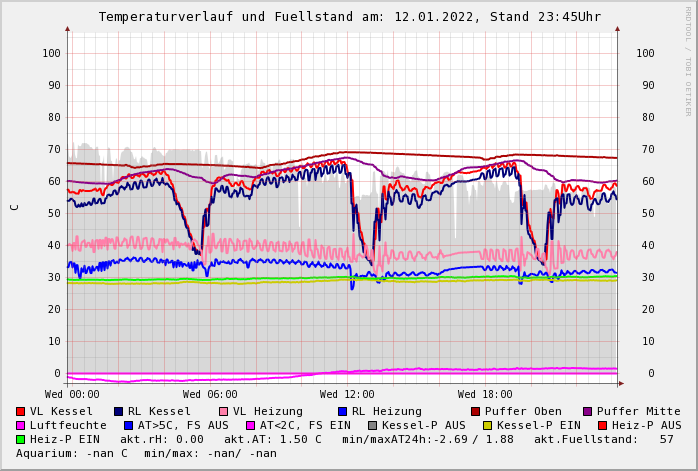Viewport: 698px width, 471px height.
Task: Click the Puffer Mitte purple legend swatch
Action: click(x=587, y=412)
